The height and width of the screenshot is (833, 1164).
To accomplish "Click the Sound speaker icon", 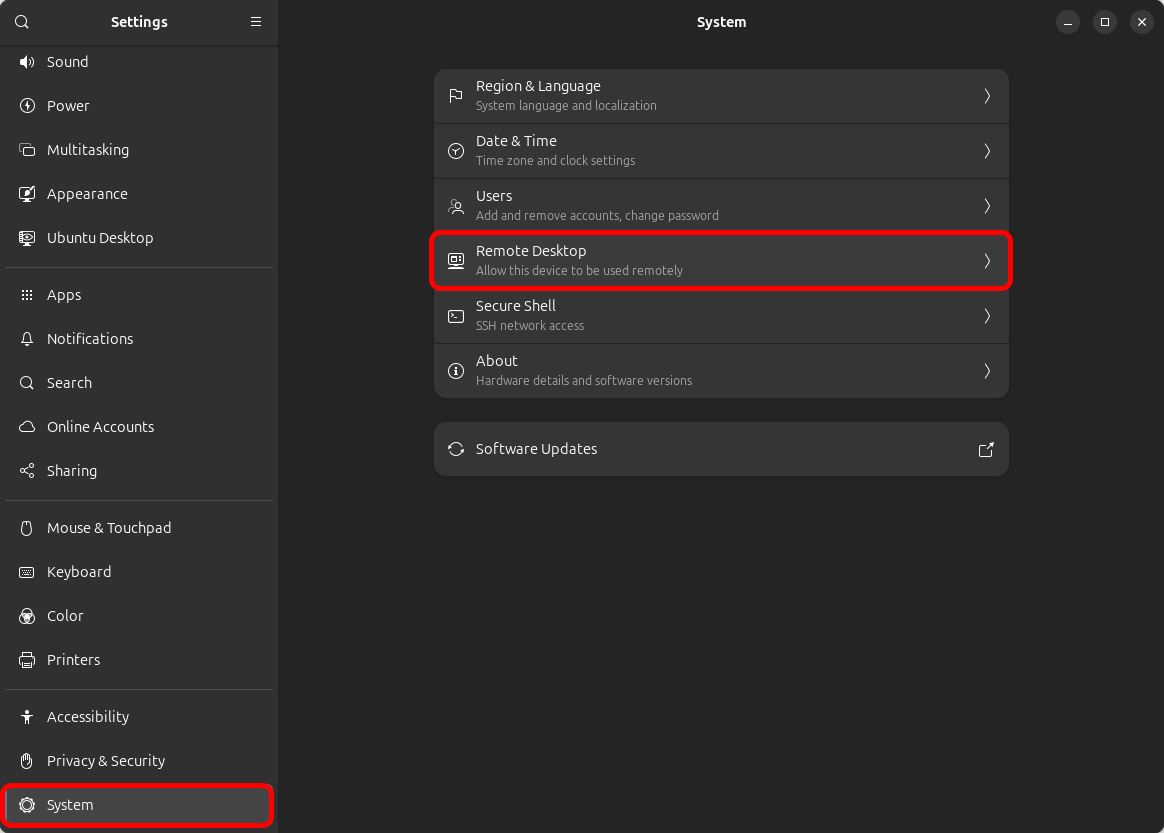I will 27,62.
